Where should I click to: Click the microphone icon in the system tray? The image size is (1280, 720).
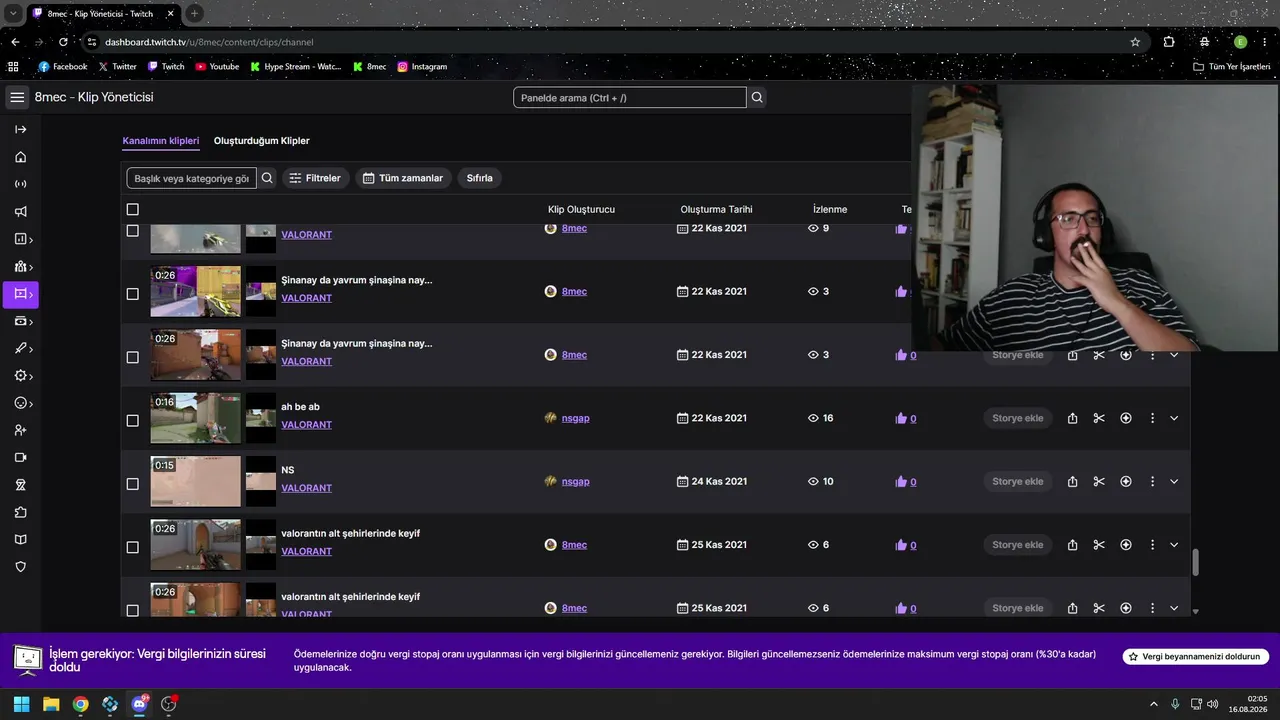pos(1175,704)
